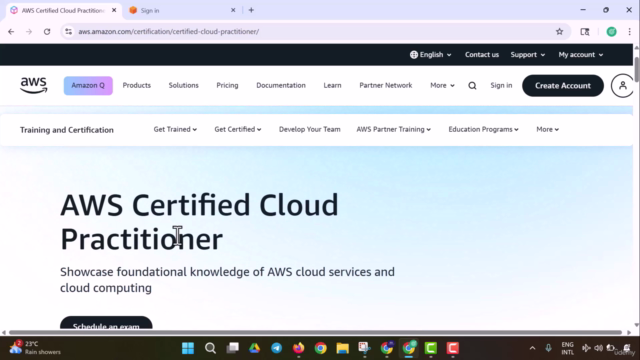The width and height of the screenshot is (640, 360).
Task: Open Snipping Tool from the taskbar
Action: tap(364, 348)
